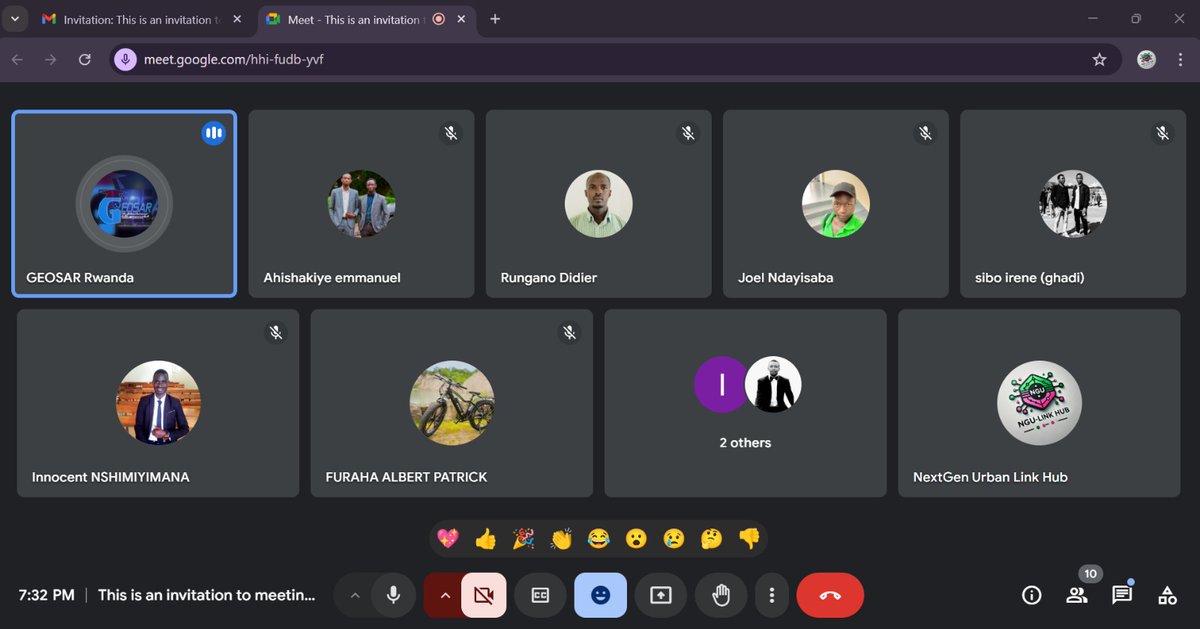Focus the address bar URL

click(233, 60)
